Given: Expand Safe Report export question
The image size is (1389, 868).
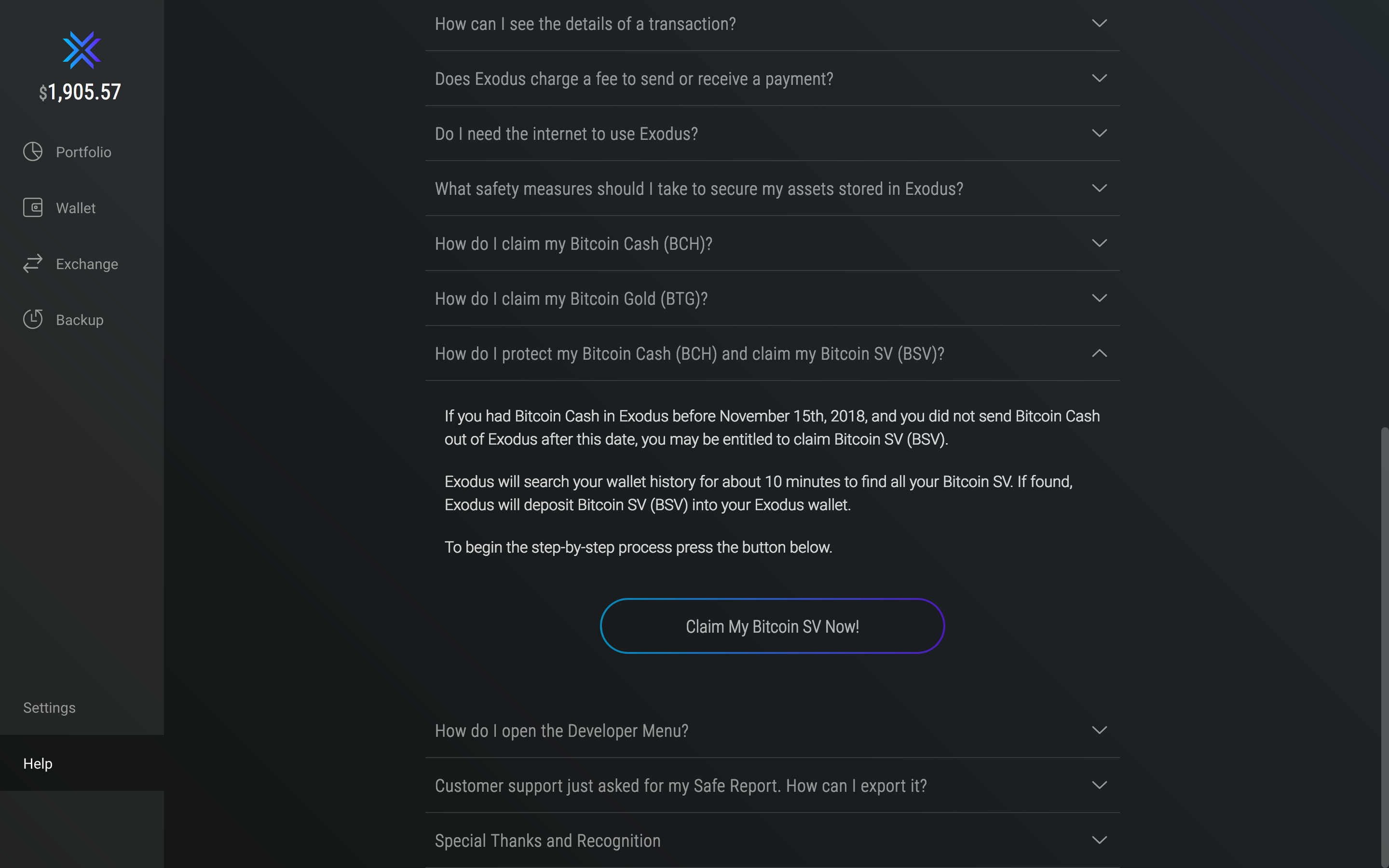Looking at the screenshot, I should [772, 786].
